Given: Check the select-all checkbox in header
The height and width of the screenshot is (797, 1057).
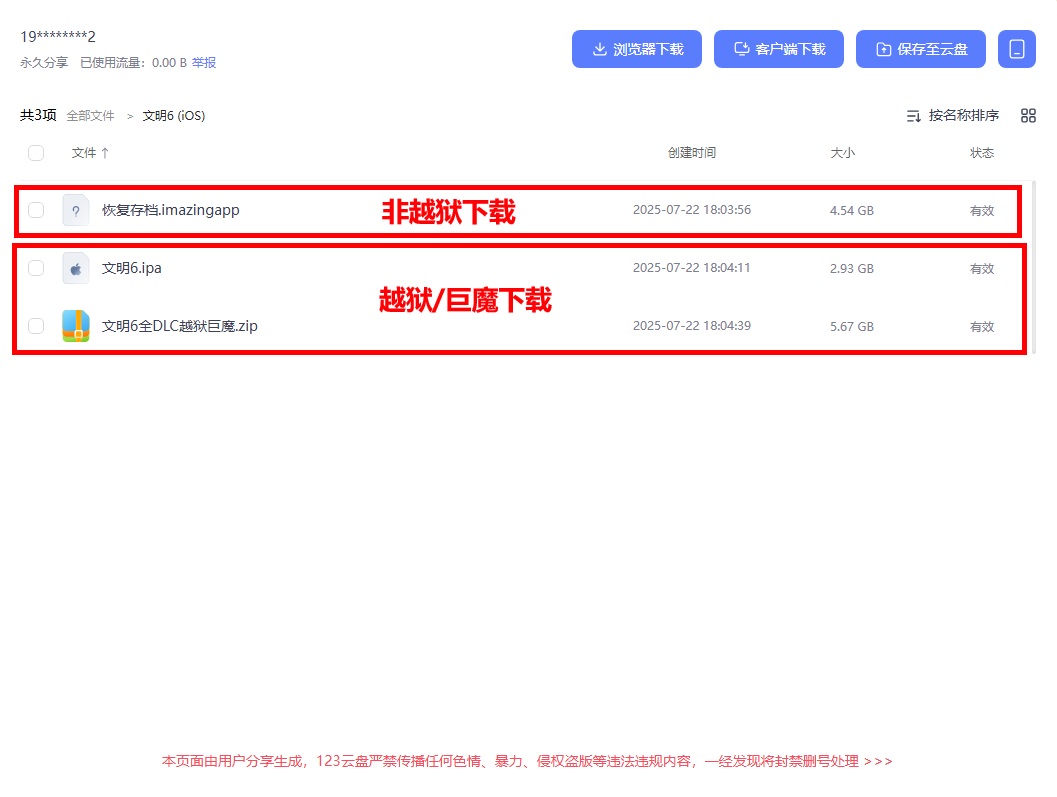Looking at the screenshot, I should tap(36, 153).
